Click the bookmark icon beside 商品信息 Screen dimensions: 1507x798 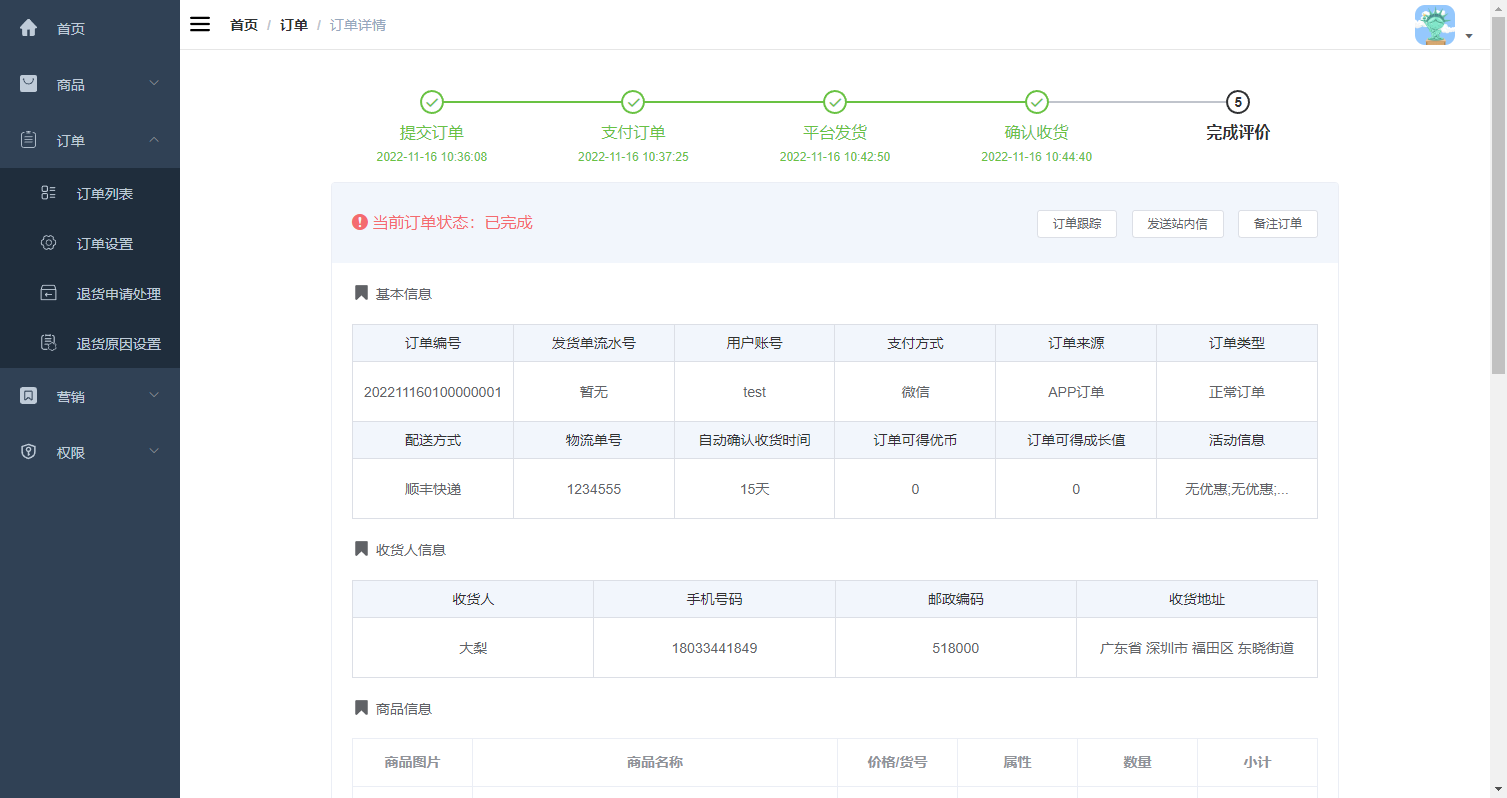click(361, 708)
